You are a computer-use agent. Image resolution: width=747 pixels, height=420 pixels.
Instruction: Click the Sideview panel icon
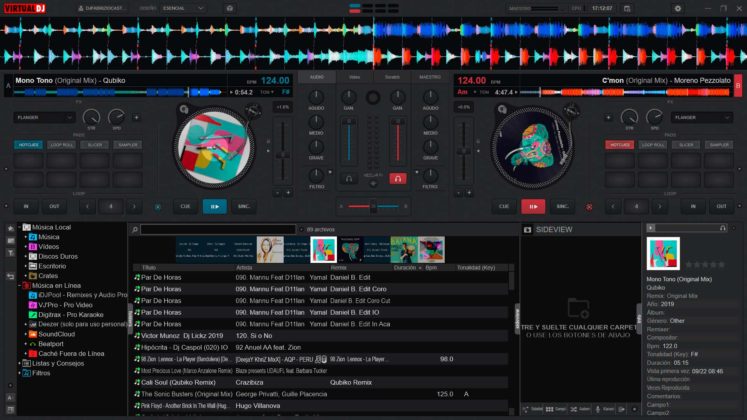527,230
